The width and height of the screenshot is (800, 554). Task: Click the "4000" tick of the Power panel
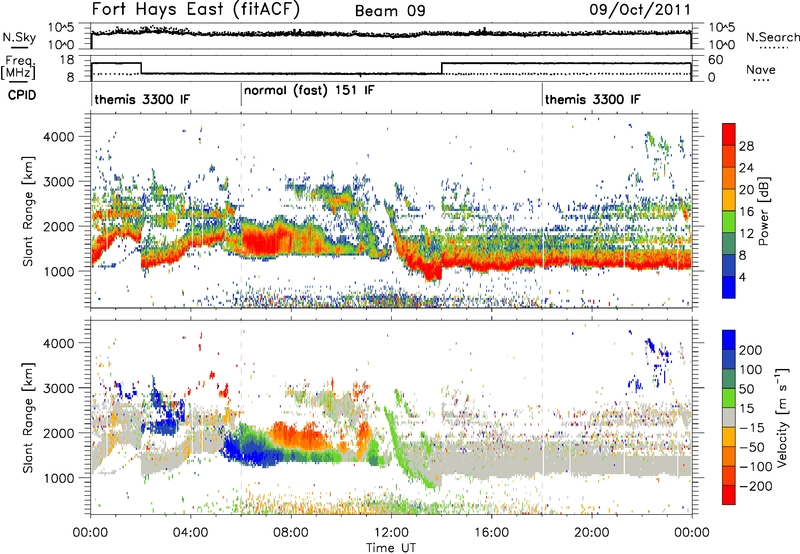(59, 137)
